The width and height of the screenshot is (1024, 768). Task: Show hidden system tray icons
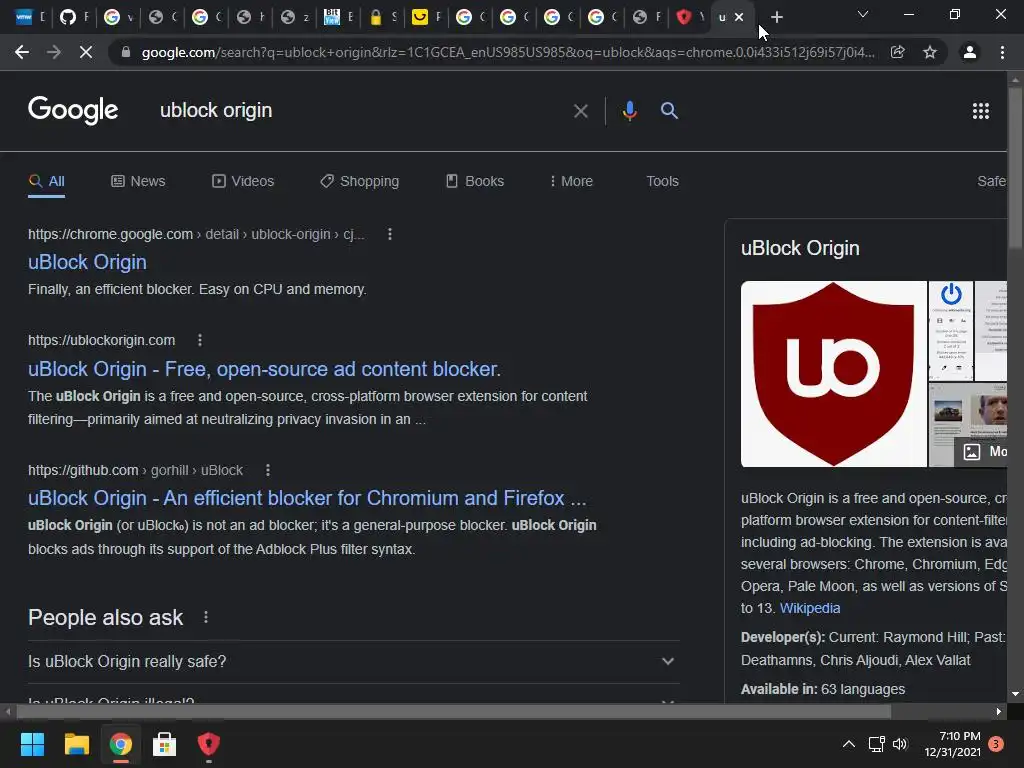pyautogui.click(x=848, y=744)
